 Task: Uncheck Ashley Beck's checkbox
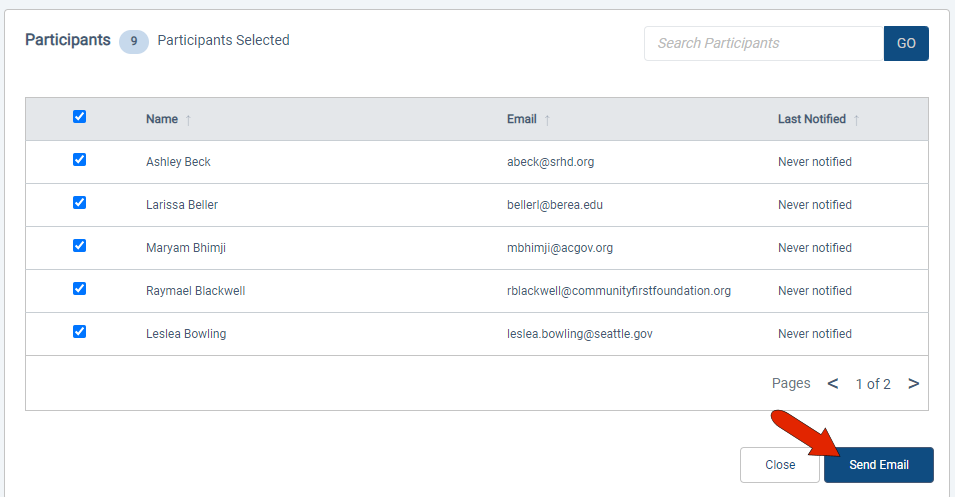[80, 160]
